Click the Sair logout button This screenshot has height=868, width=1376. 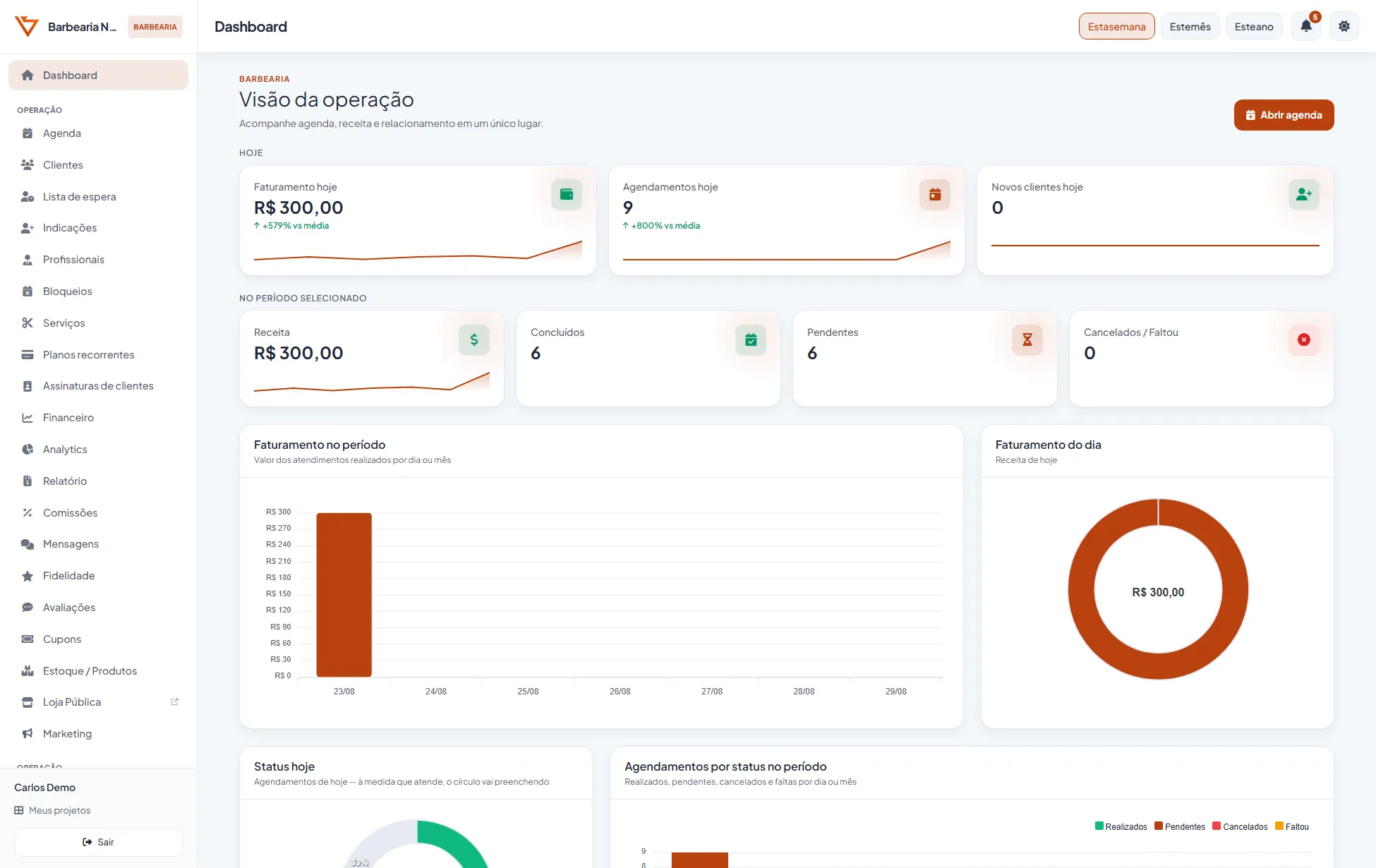[x=98, y=842]
